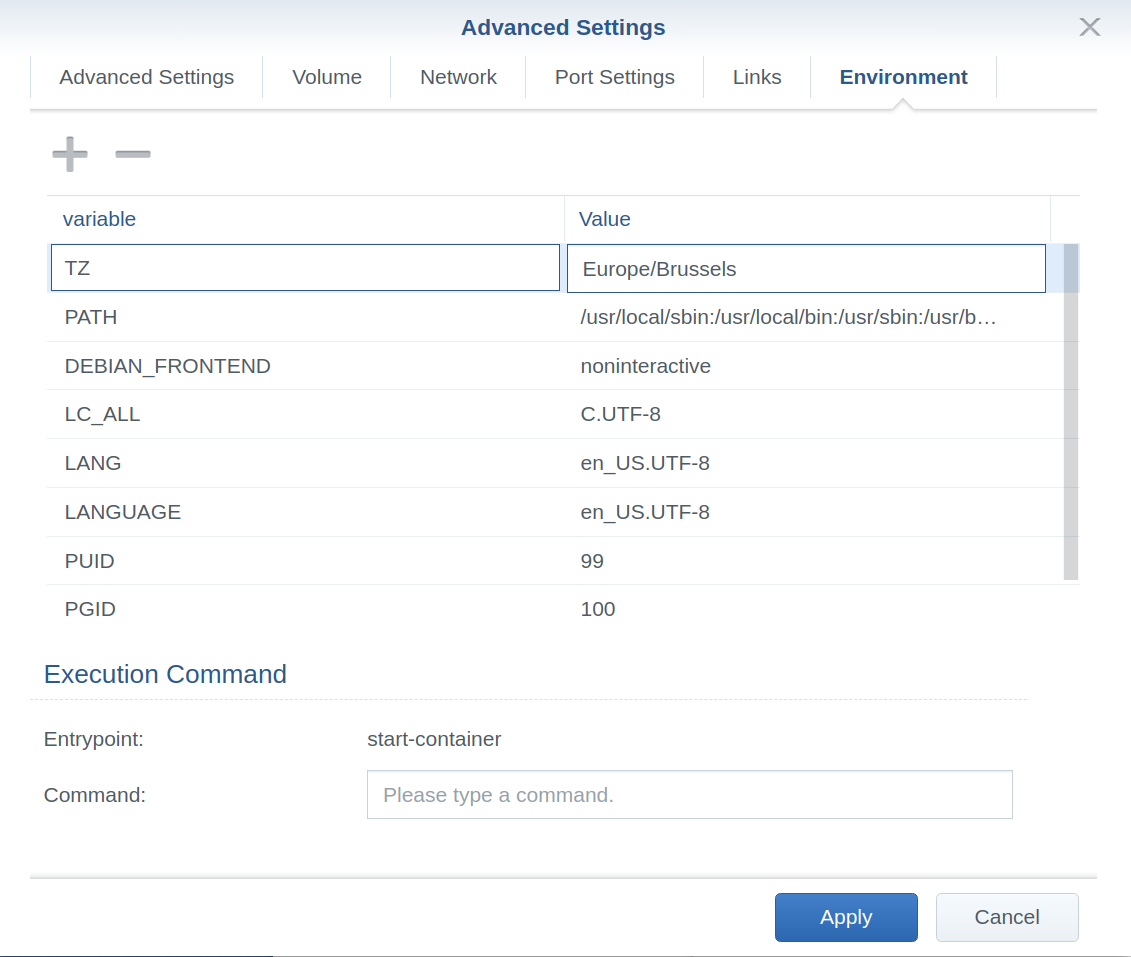Select the PATH variable row
The width and height of the screenshot is (1131, 957).
coord(300,317)
